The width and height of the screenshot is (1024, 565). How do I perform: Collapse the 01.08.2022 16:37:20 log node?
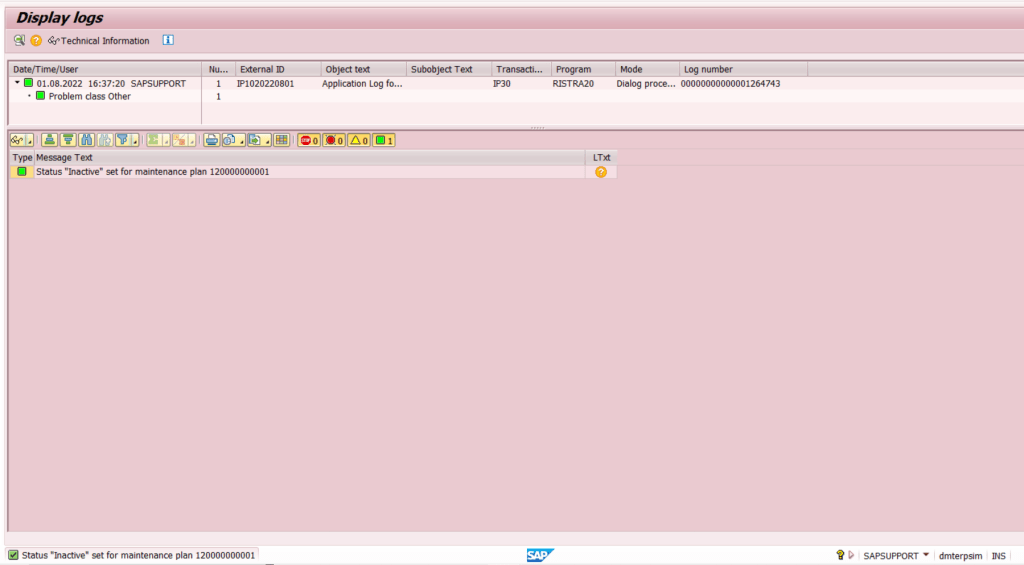tap(17, 83)
